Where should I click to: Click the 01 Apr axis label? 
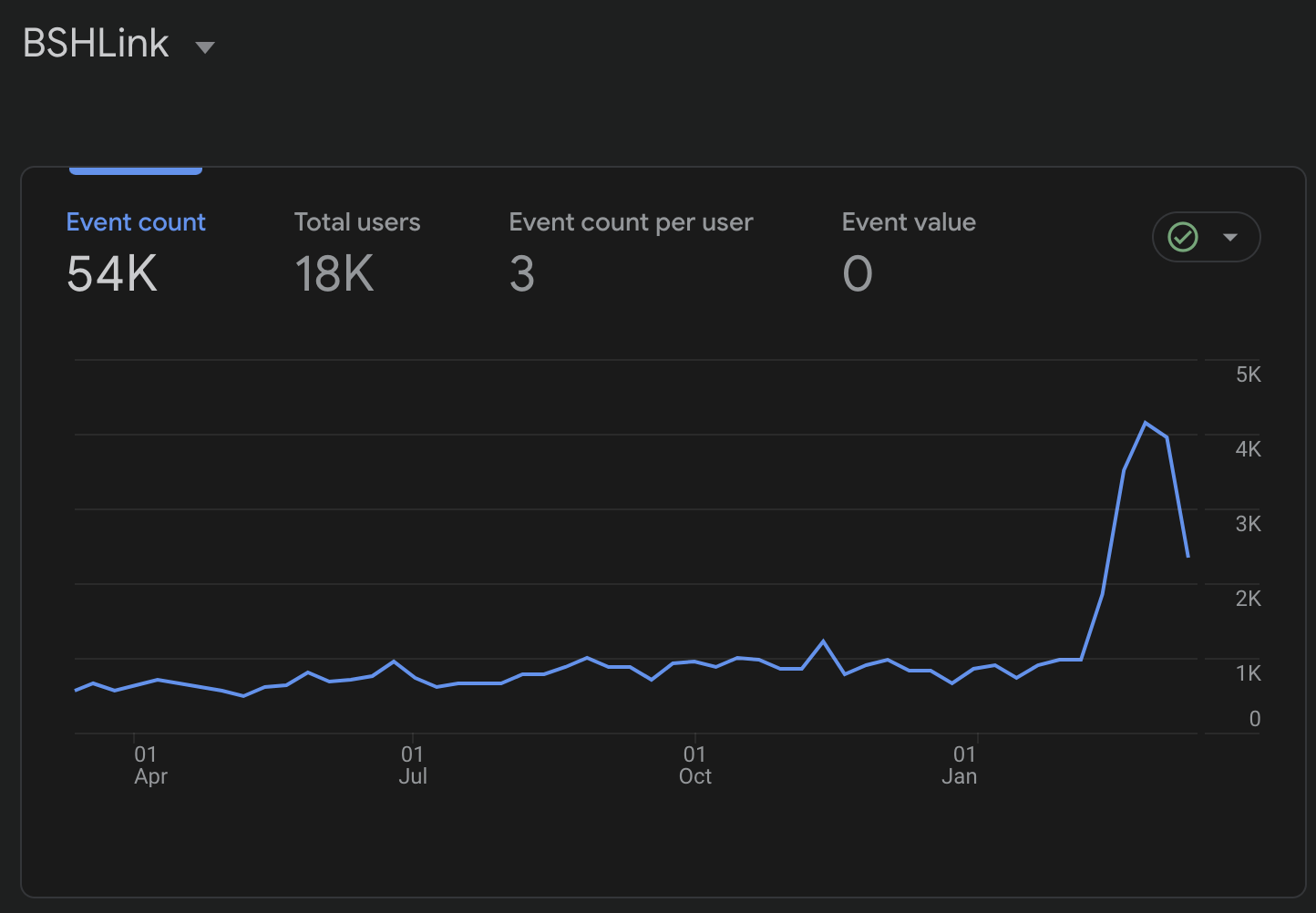[149, 765]
